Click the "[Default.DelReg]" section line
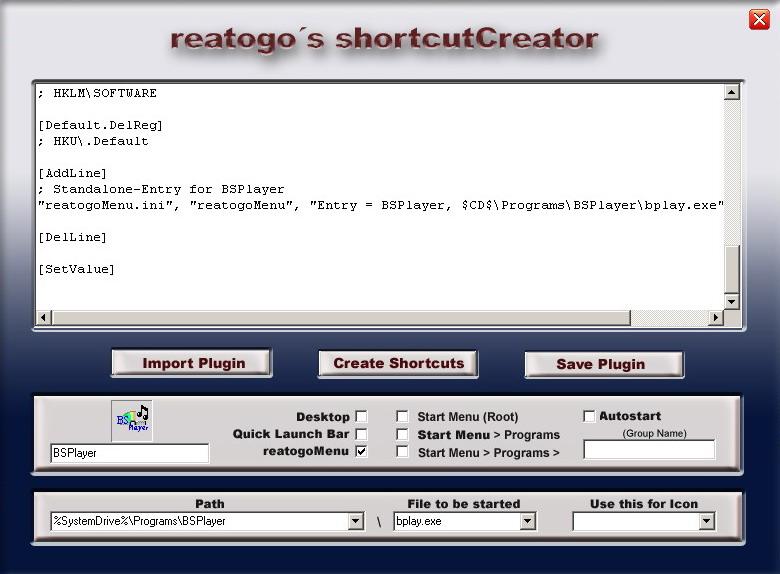This screenshot has width=780, height=574. tap(100, 125)
